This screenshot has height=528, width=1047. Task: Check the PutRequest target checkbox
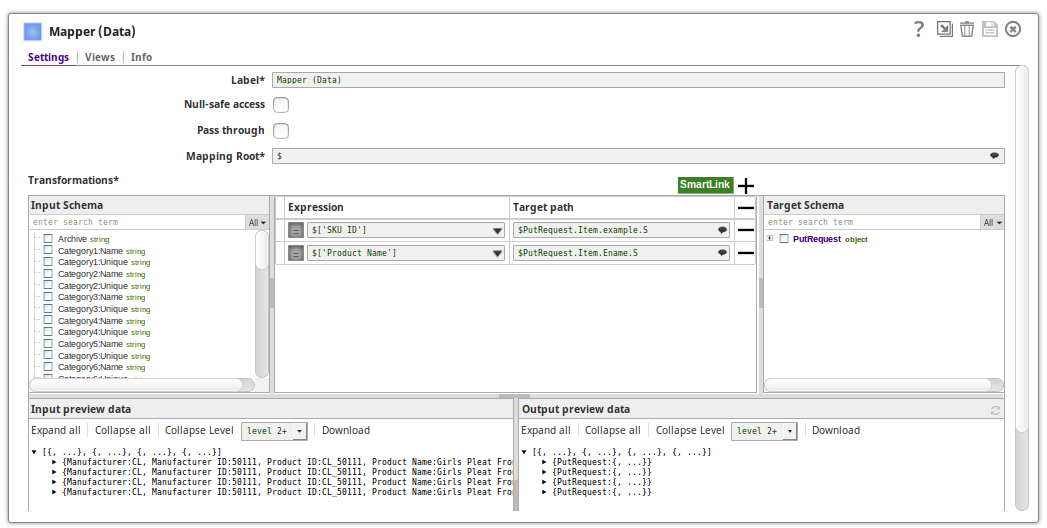pos(784,238)
